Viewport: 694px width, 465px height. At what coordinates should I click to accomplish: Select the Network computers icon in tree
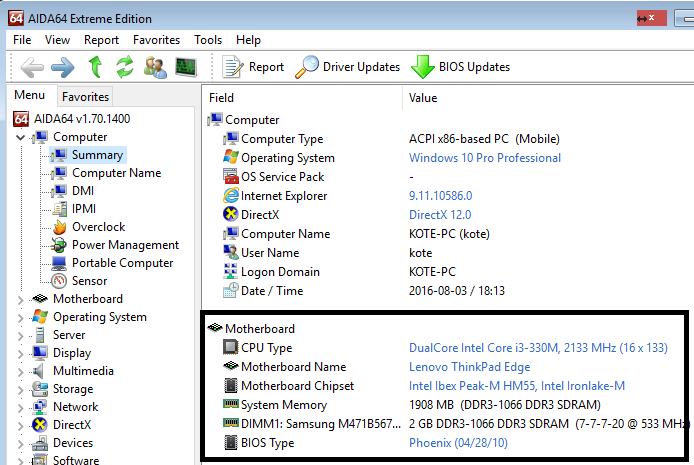pyautogui.click(x=40, y=407)
